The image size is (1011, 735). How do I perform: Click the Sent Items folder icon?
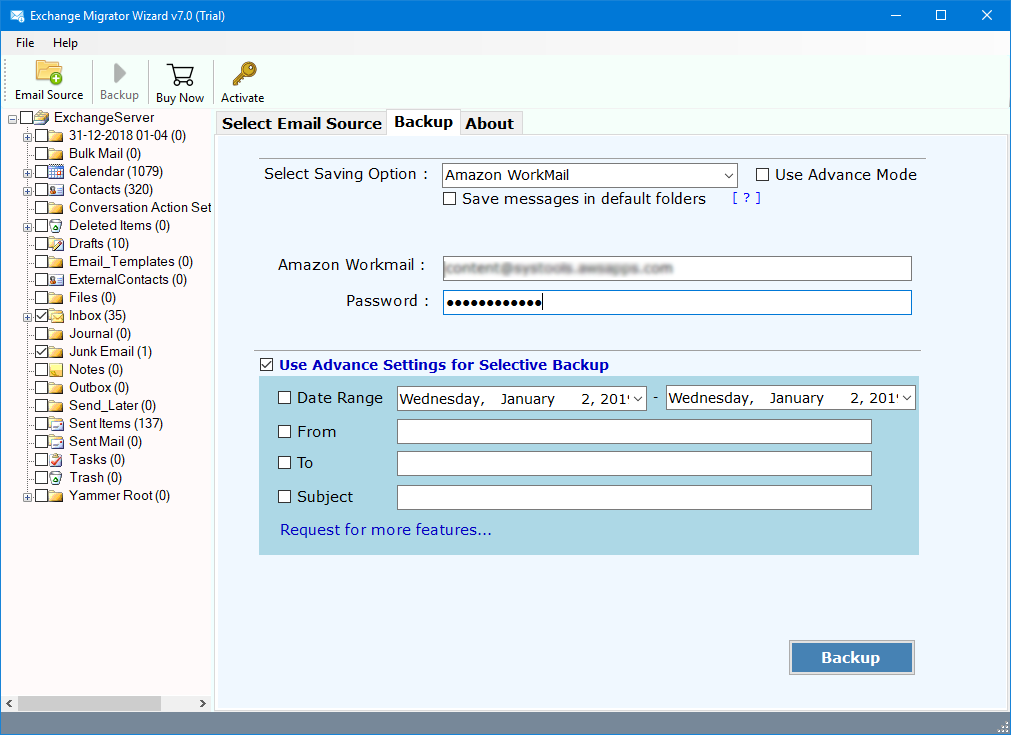[x=56, y=424]
